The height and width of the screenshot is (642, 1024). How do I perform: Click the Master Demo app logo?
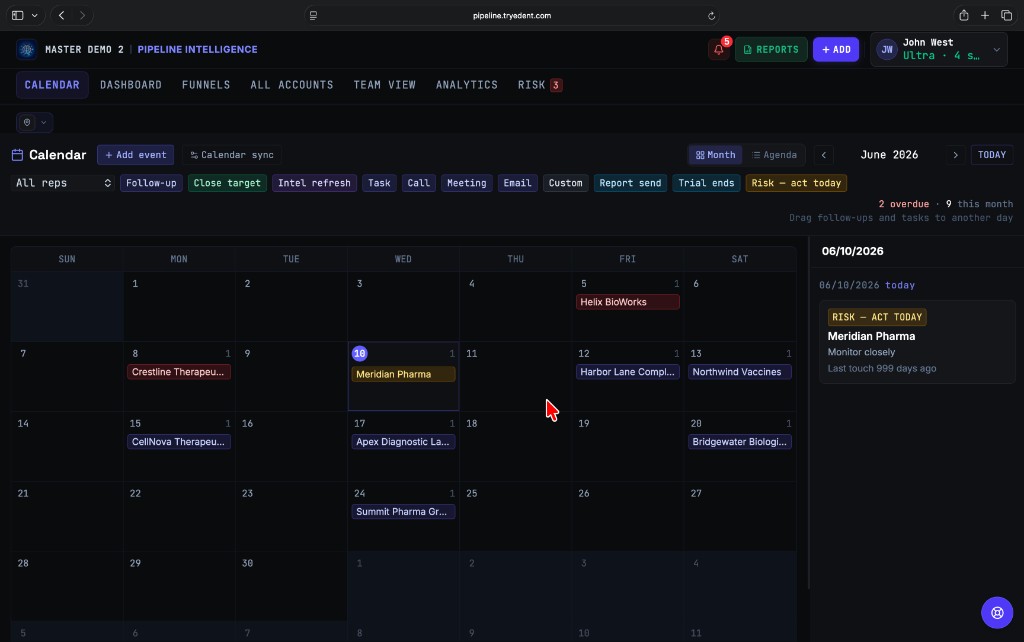click(27, 50)
